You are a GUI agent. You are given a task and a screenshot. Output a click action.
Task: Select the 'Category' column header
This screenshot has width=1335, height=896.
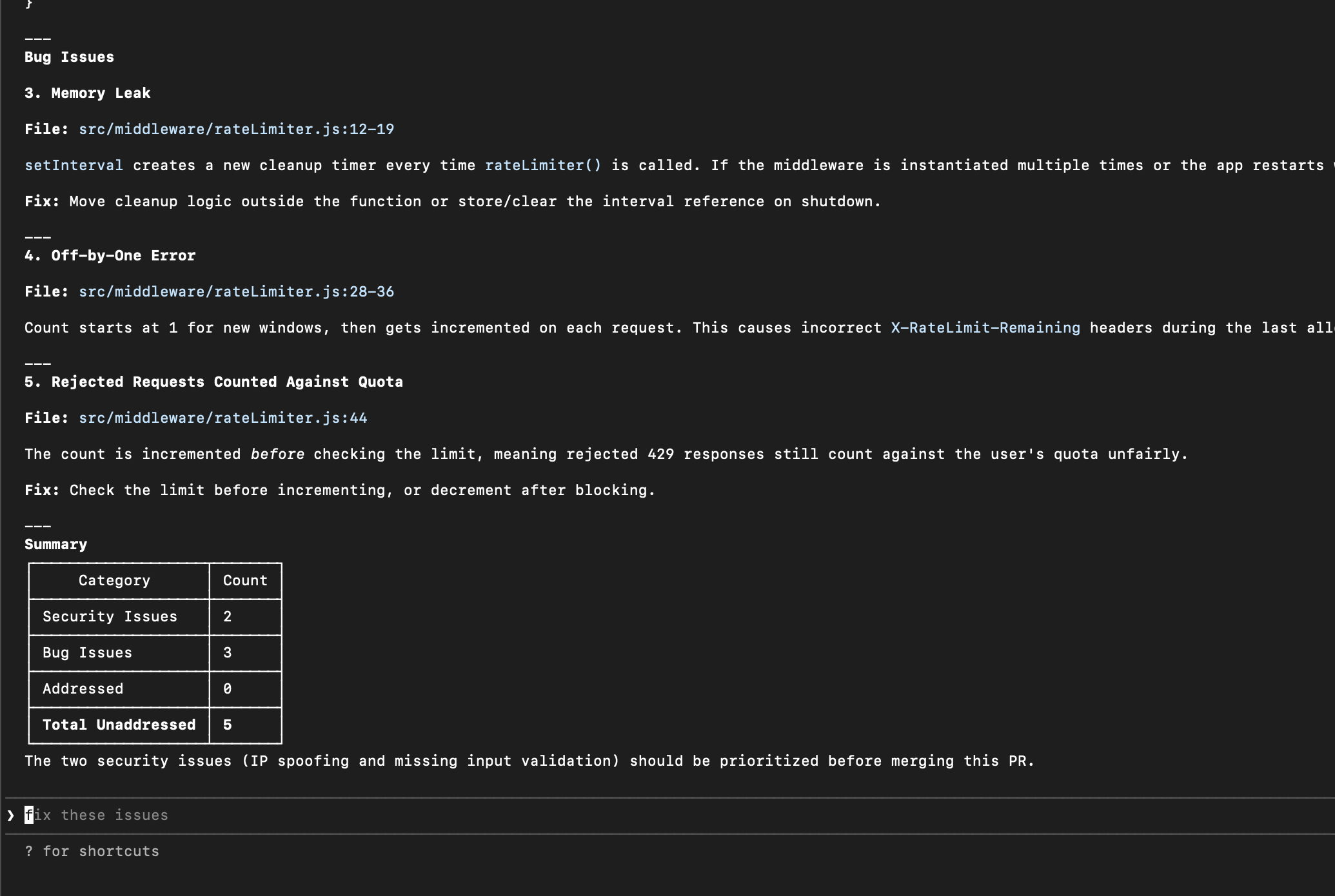[x=115, y=580]
